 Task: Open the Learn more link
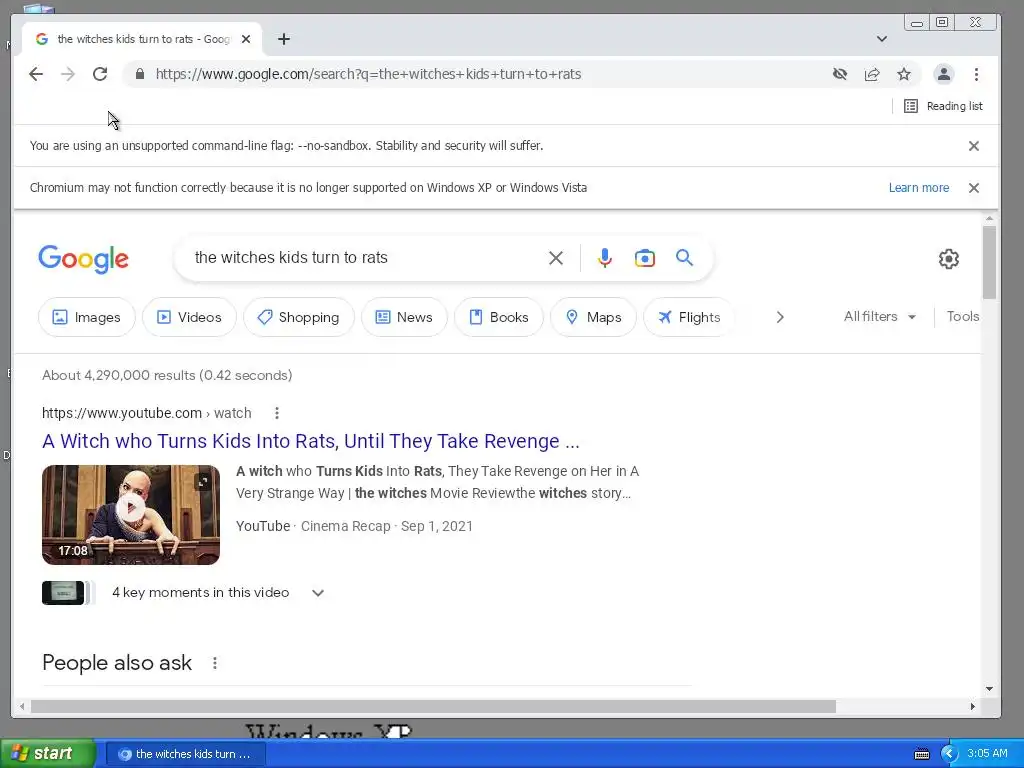(x=919, y=188)
